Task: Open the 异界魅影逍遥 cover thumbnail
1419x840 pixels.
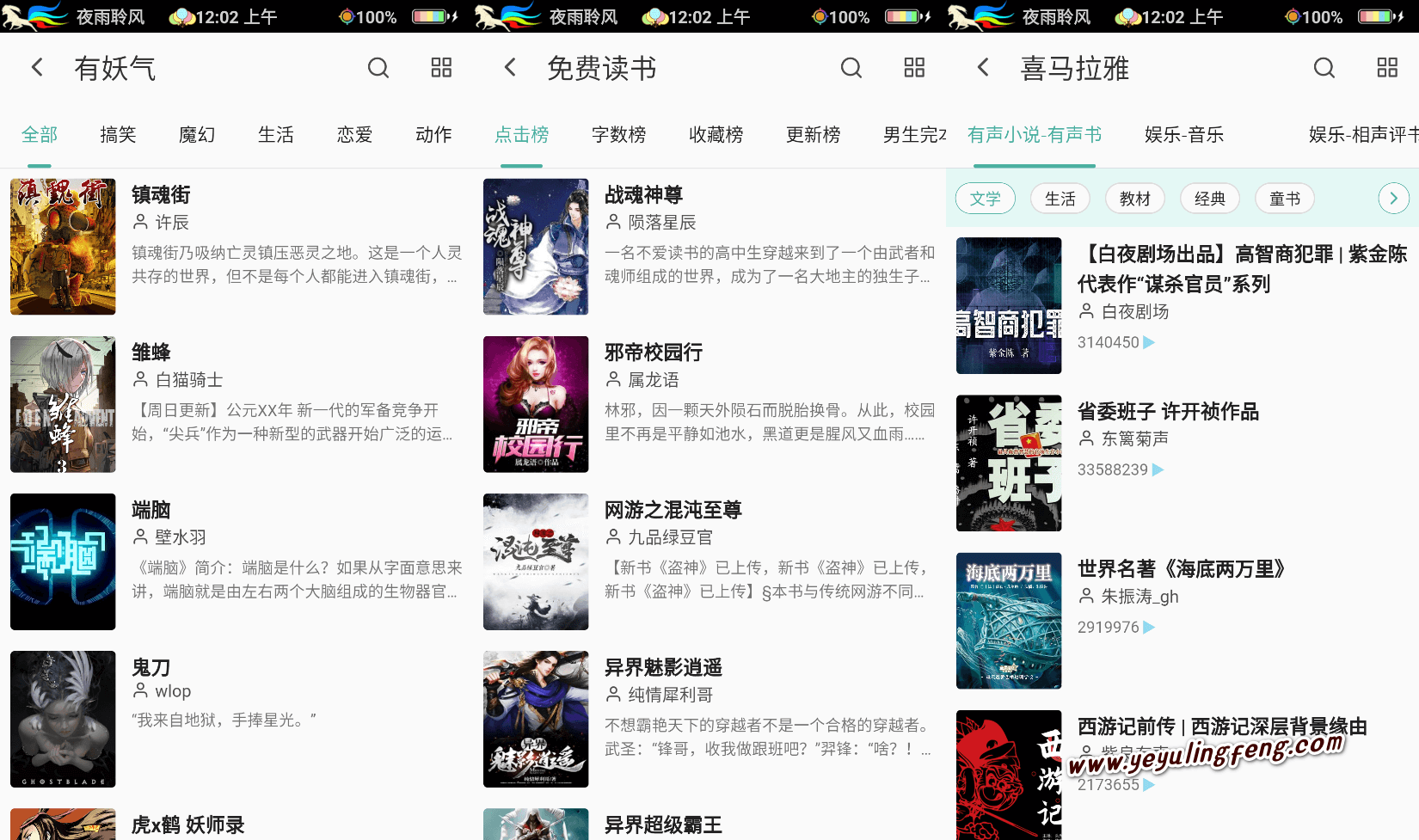Action: (x=536, y=719)
